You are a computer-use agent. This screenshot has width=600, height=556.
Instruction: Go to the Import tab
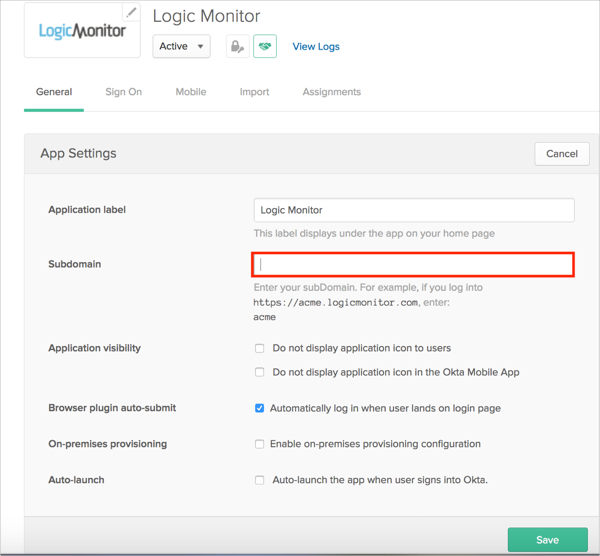(x=254, y=92)
